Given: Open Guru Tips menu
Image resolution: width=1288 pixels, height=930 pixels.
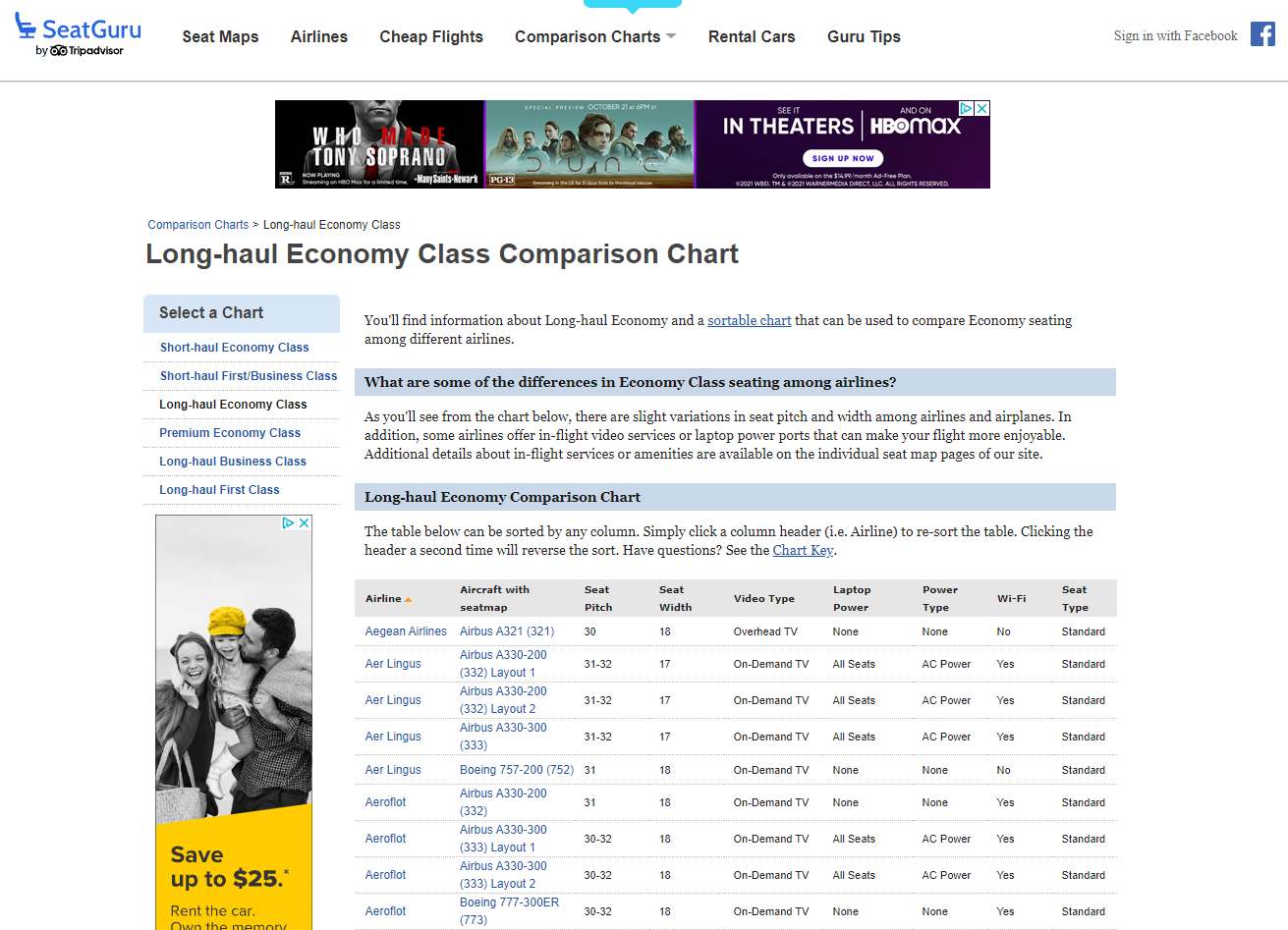Looking at the screenshot, I should [x=864, y=36].
